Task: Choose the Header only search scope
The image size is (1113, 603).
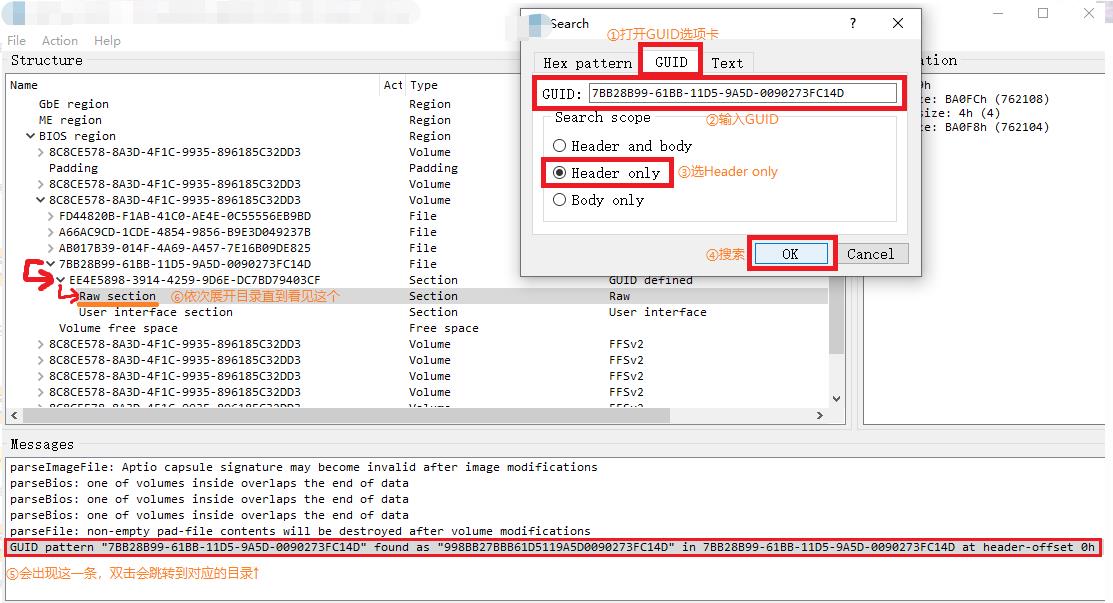Action: pos(560,173)
